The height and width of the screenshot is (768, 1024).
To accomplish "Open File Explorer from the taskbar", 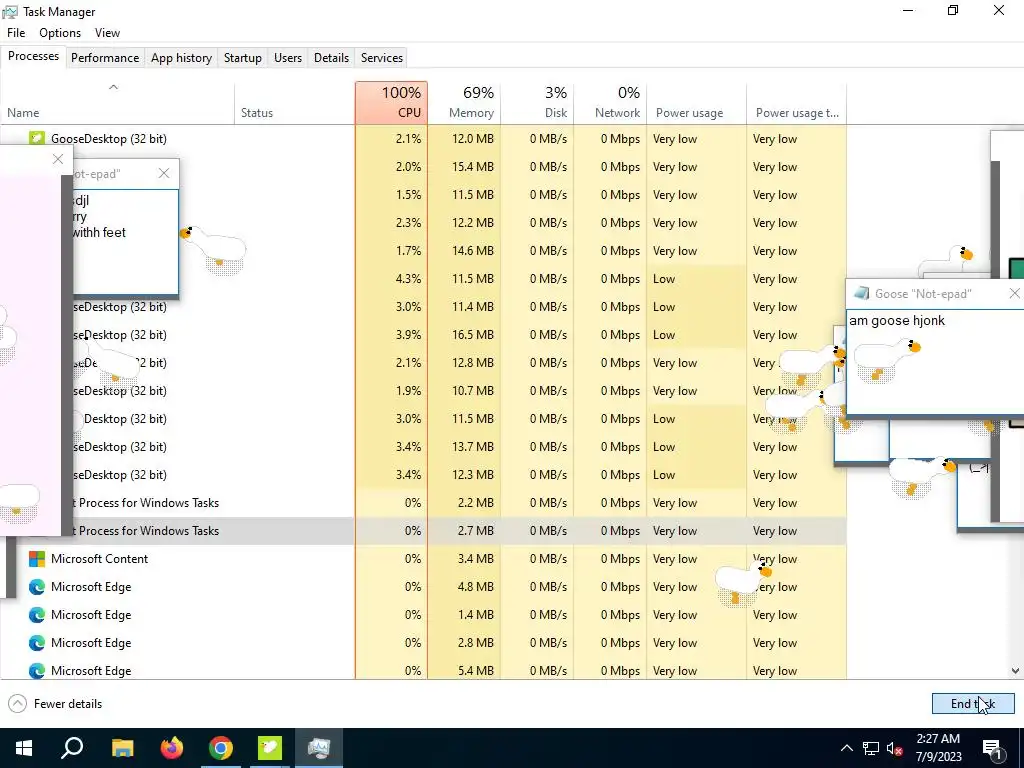I will (x=122, y=748).
